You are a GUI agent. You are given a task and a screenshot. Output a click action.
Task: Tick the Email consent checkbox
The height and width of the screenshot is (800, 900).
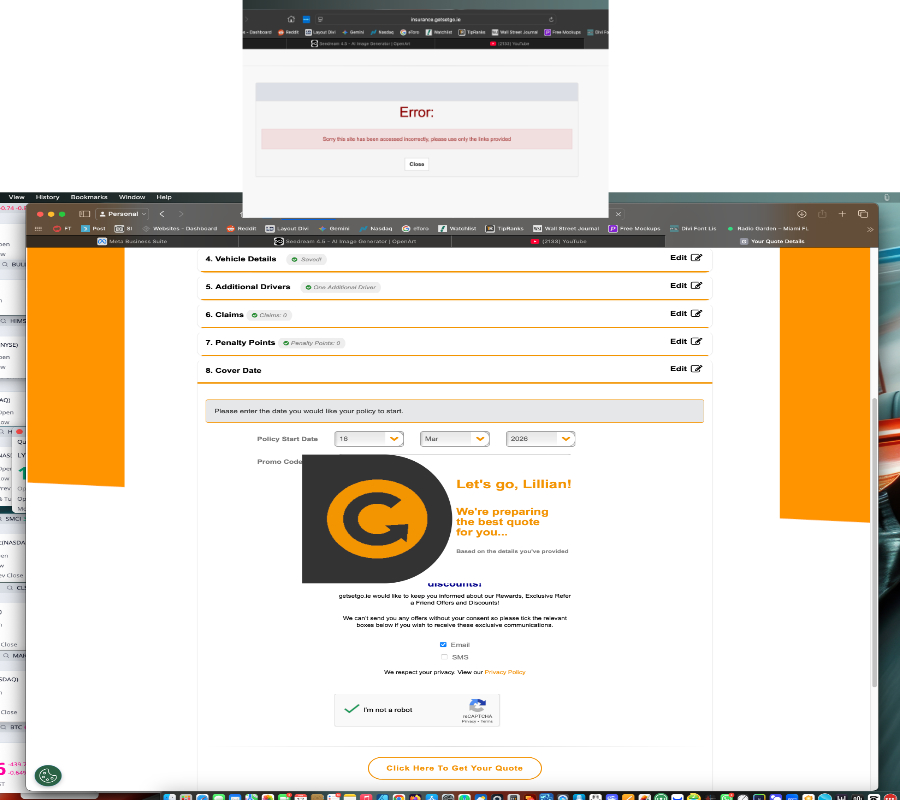click(443, 644)
